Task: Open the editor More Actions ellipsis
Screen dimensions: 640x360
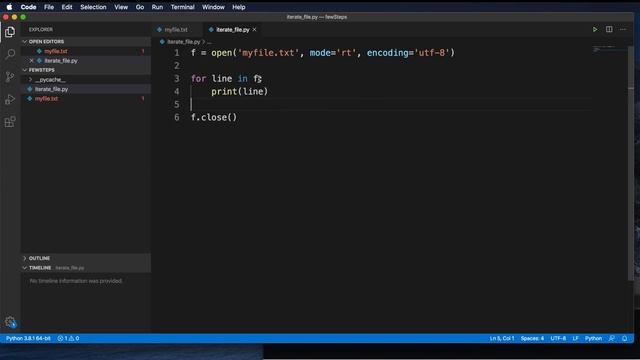Action: (623, 29)
